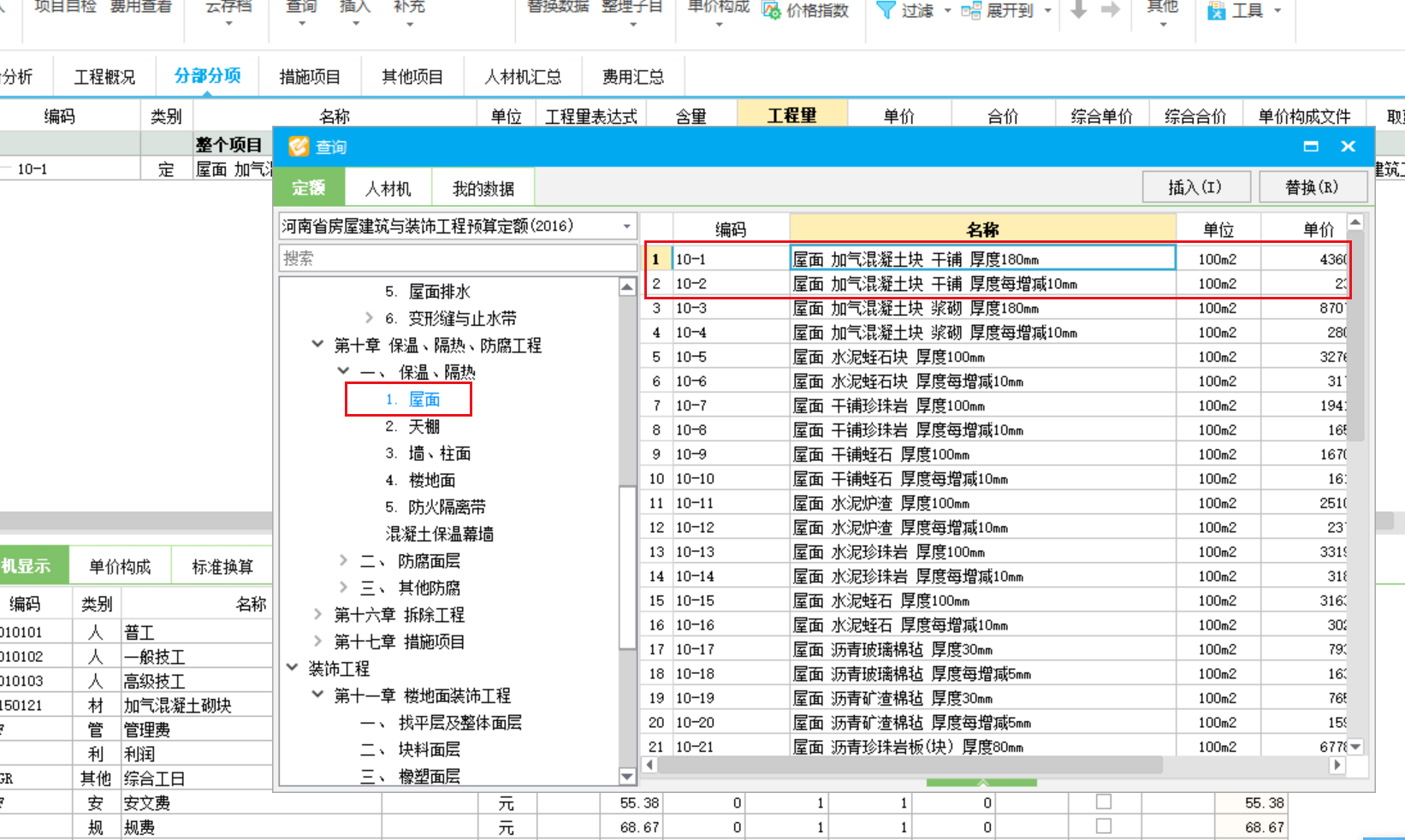The image size is (1405, 840).
Task: Expand 第十六章 拆除工程 node
Action: [x=317, y=614]
